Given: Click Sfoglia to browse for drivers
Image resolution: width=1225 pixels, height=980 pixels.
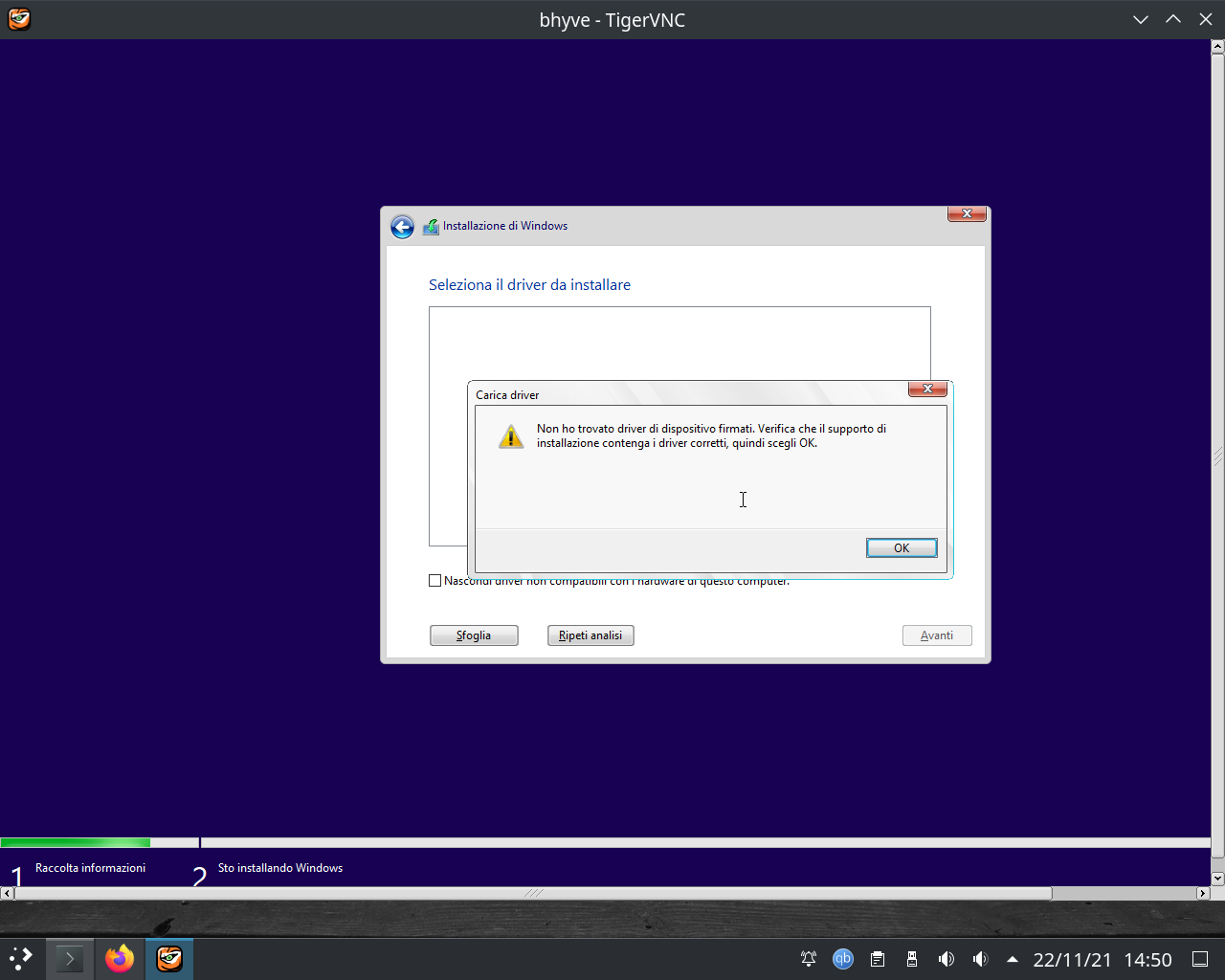Looking at the screenshot, I should (474, 635).
